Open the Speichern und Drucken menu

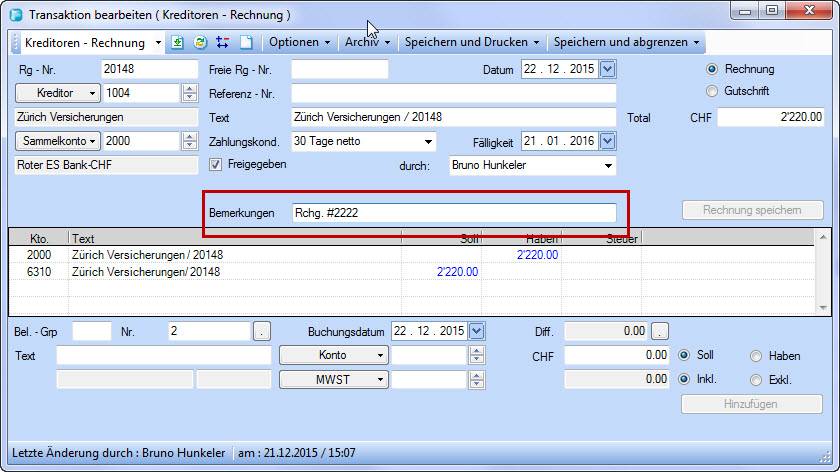pos(472,43)
